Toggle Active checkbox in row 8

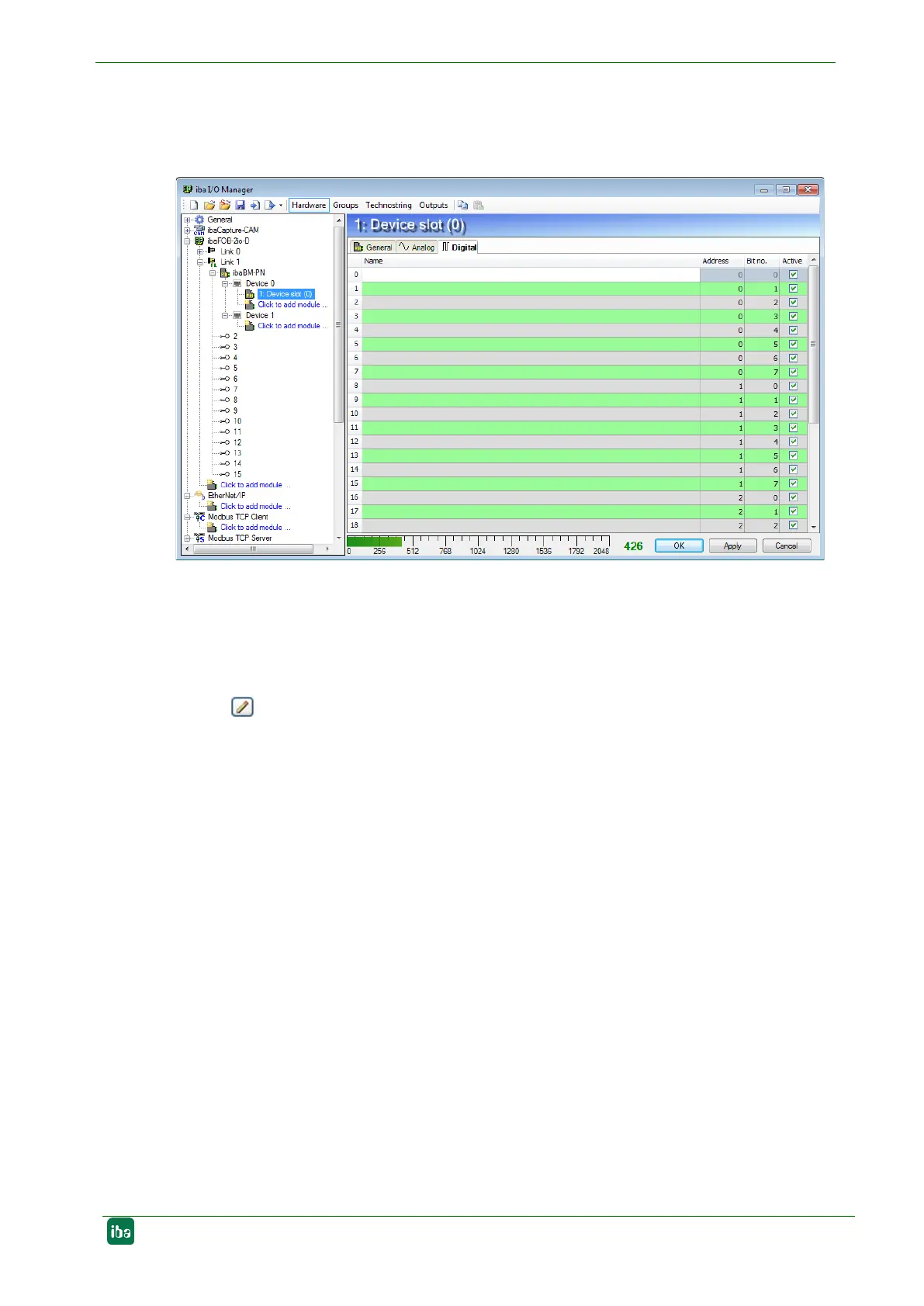click(793, 386)
